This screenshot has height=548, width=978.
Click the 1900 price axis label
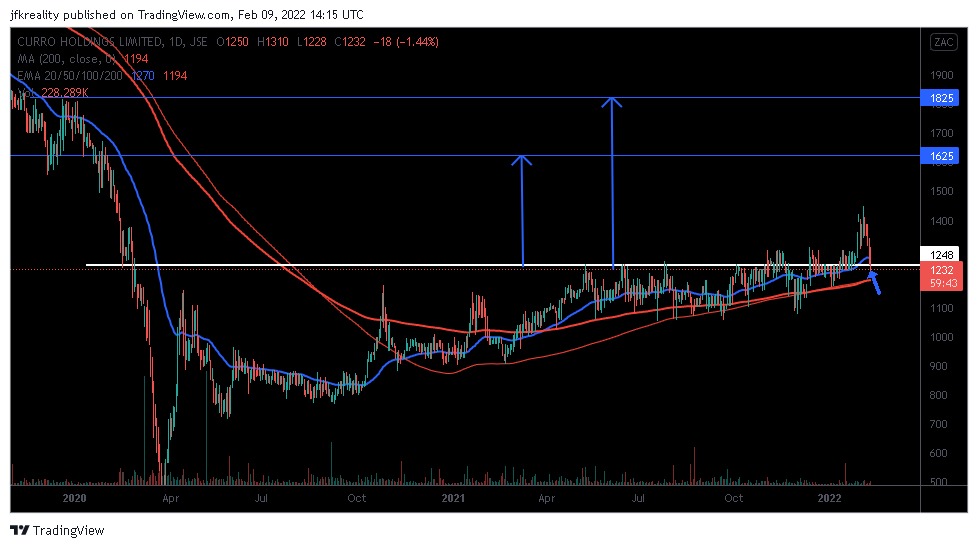click(942, 75)
